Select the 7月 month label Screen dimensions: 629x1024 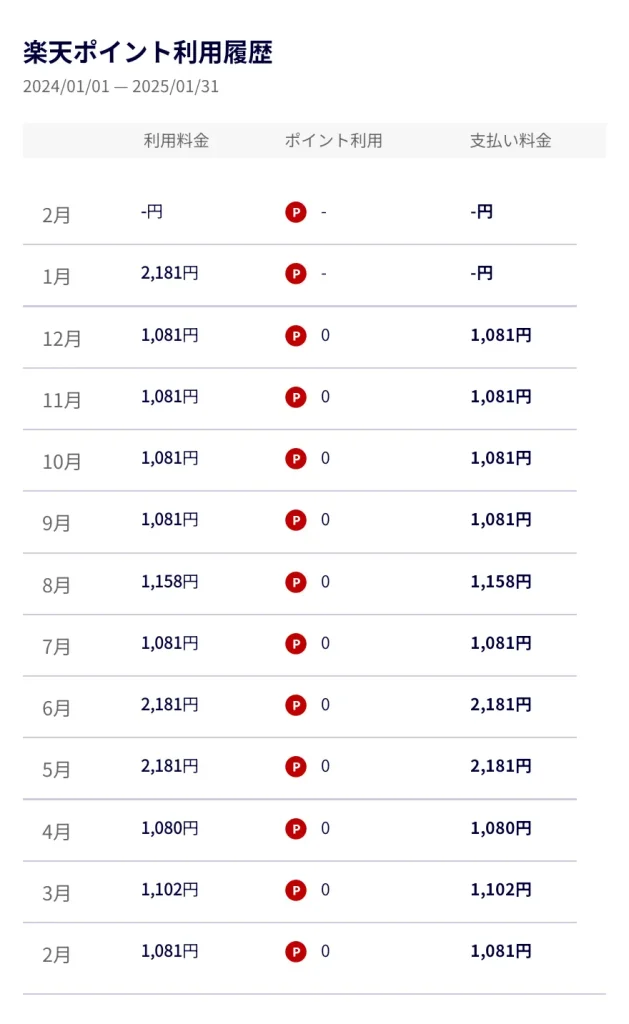click(x=57, y=647)
